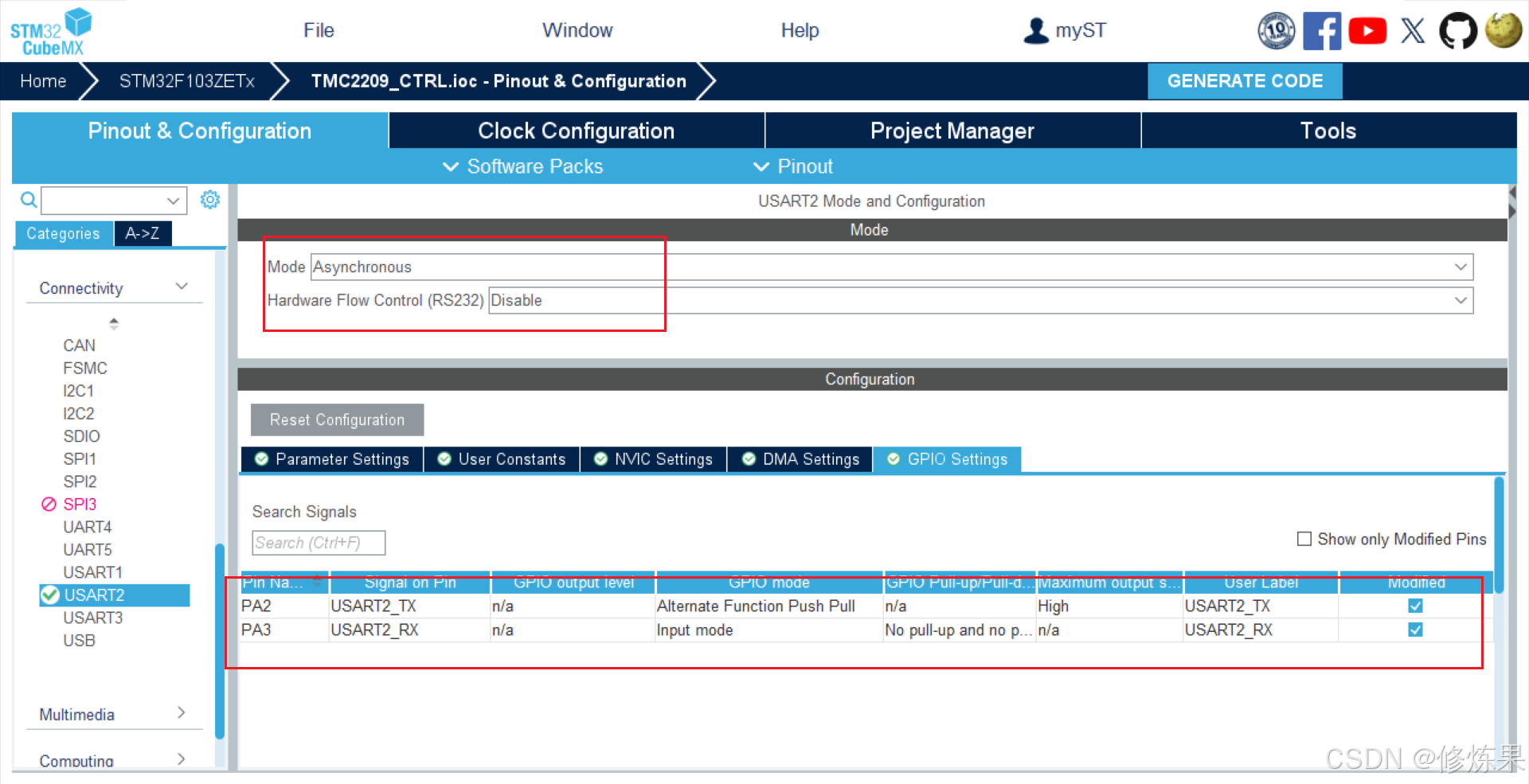The width and height of the screenshot is (1529, 784).
Task: Click the SPI3 disabled warning icon
Action: coord(49,504)
